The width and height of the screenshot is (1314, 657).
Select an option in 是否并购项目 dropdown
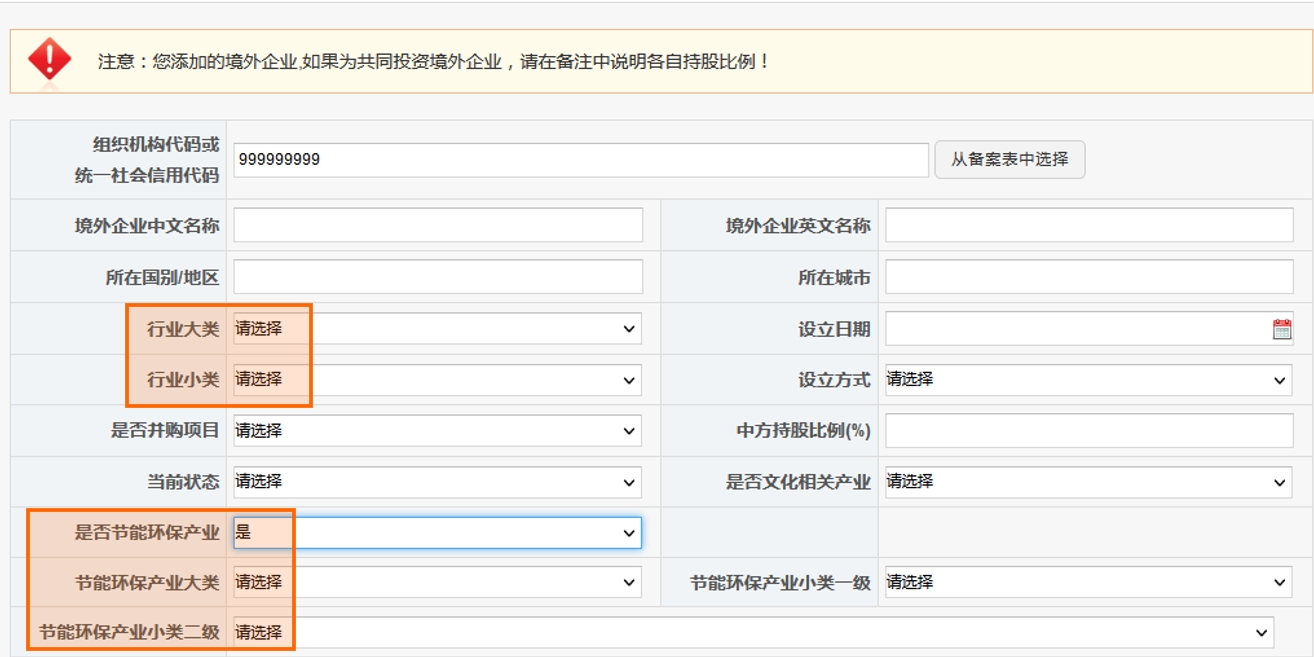(437, 431)
